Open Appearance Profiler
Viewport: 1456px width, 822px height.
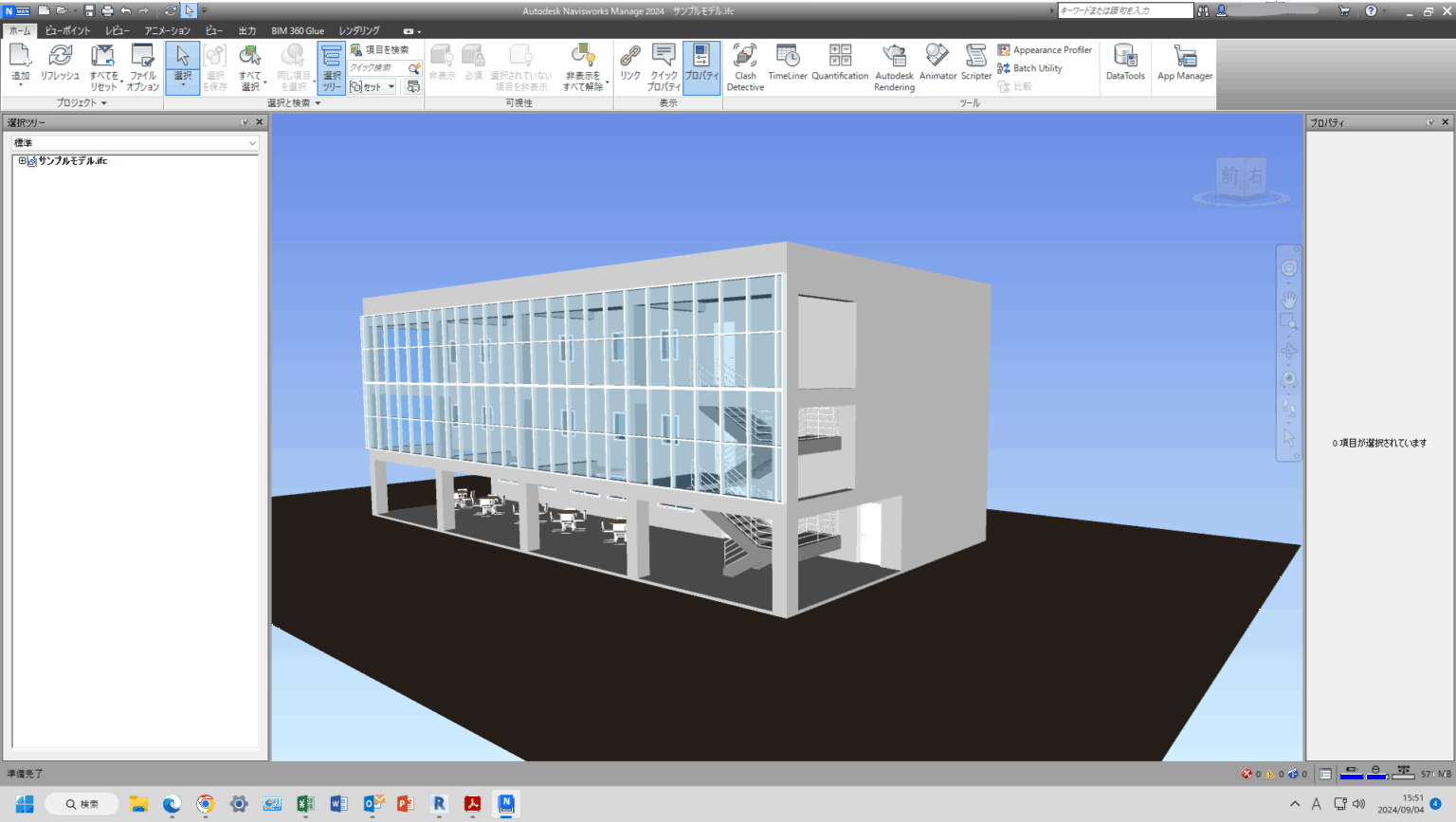pos(1046,49)
